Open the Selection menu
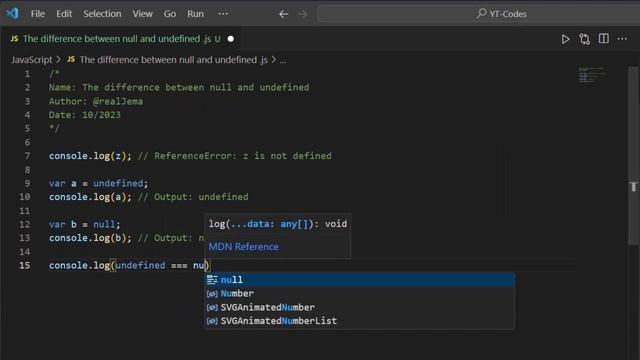The height and width of the screenshot is (360, 640). 102,14
